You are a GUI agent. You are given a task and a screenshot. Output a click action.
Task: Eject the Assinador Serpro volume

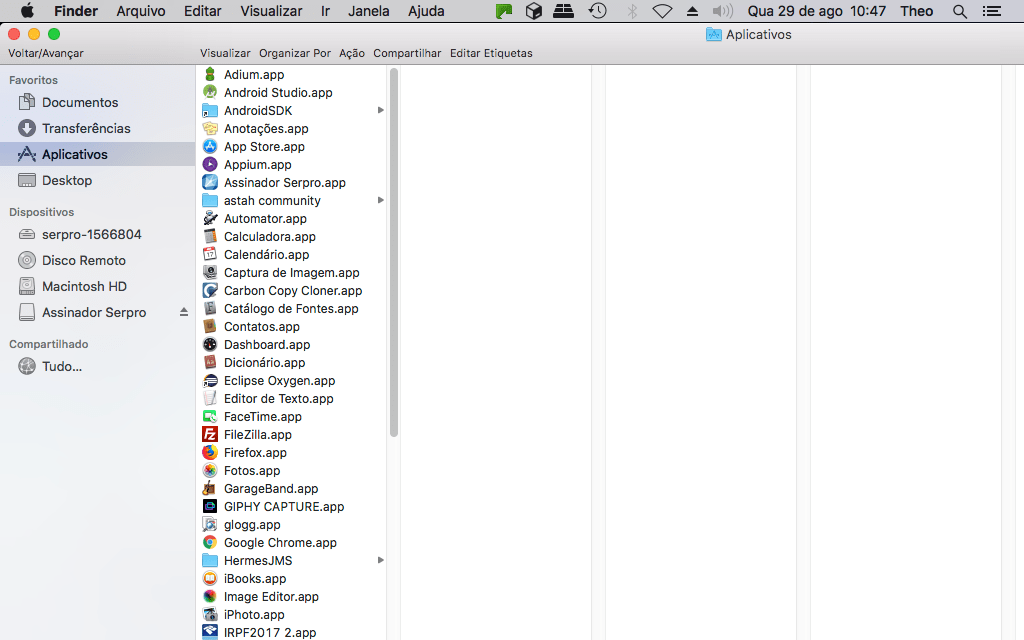point(184,312)
